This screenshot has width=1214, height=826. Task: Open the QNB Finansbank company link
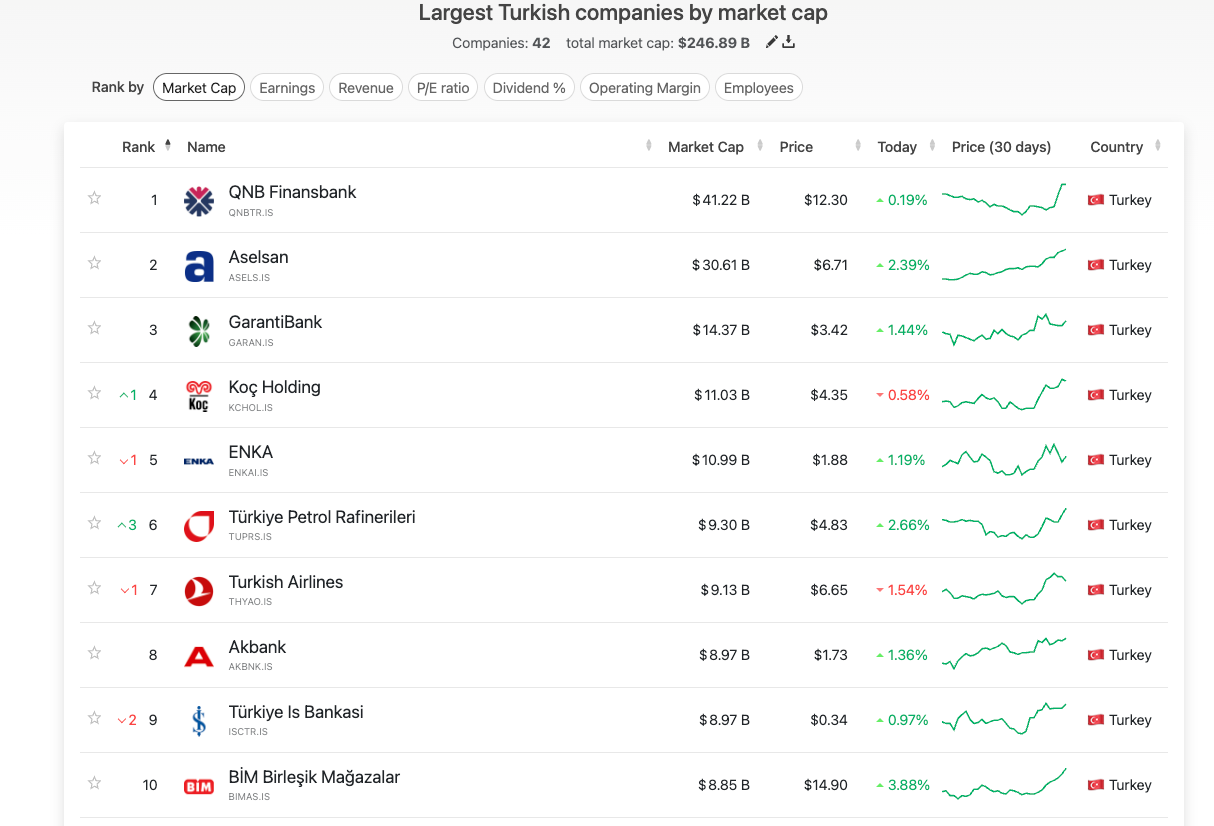coord(292,192)
